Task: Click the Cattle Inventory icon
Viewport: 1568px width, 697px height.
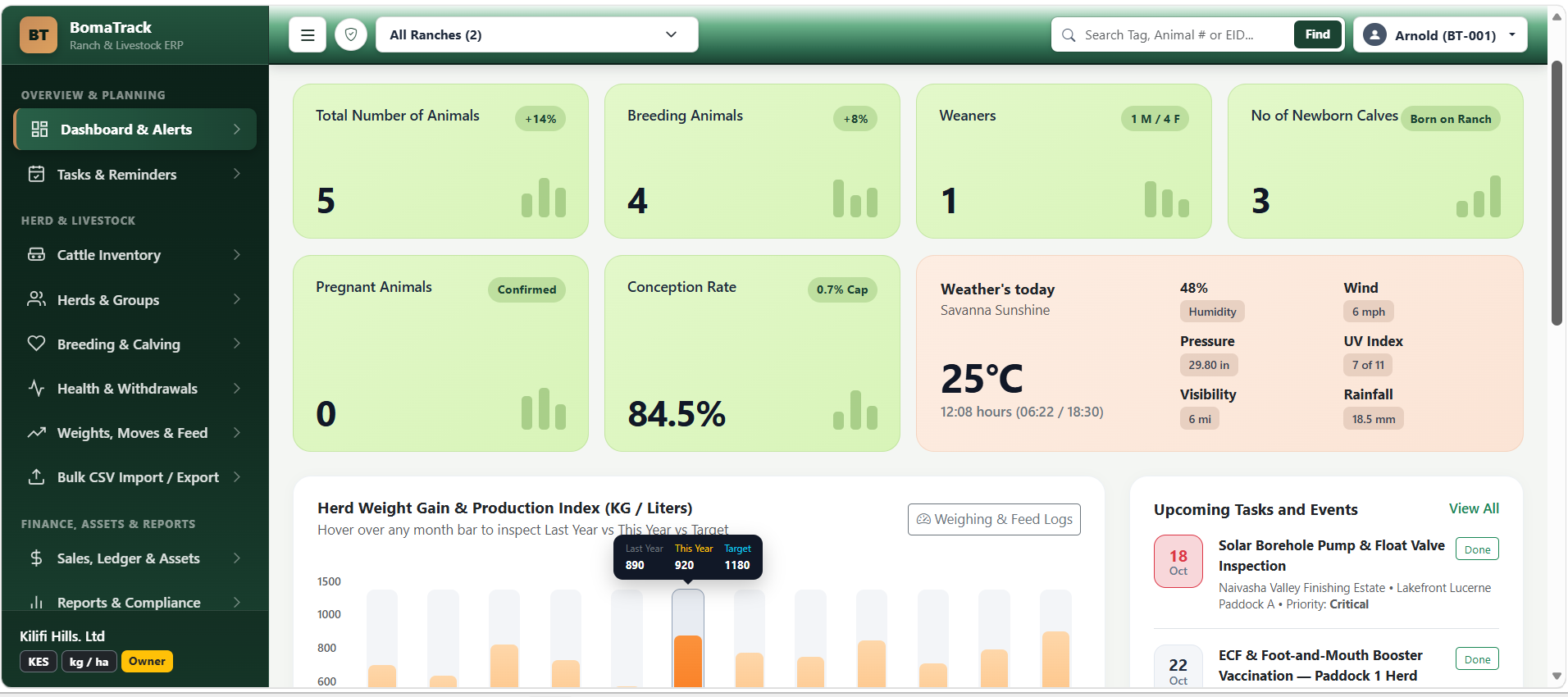Action: pyautogui.click(x=36, y=254)
